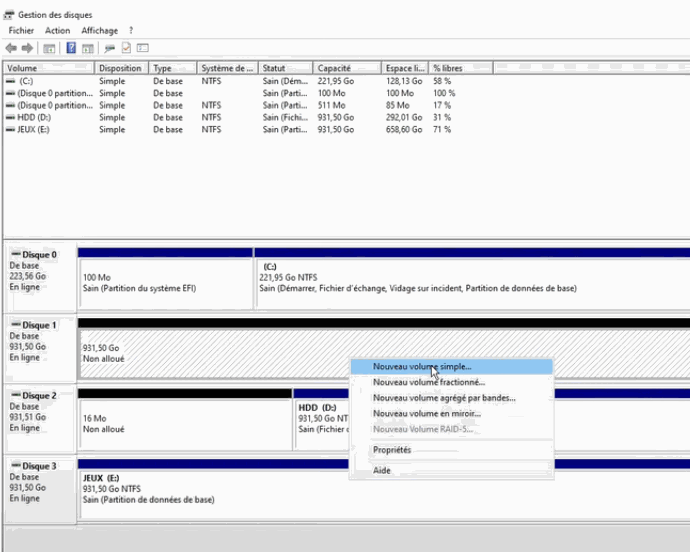Click Aide in the context menu
The width and height of the screenshot is (690, 552).
[x=382, y=470]
